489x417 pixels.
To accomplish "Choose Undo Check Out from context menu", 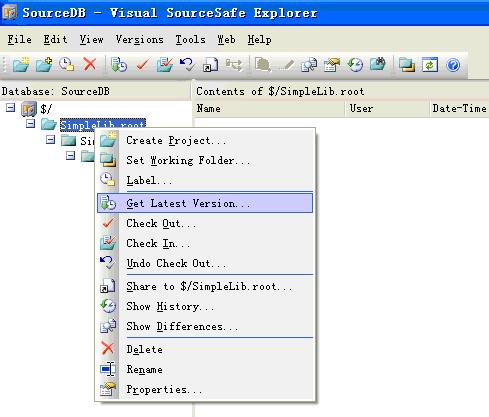I will pos(205,263).
